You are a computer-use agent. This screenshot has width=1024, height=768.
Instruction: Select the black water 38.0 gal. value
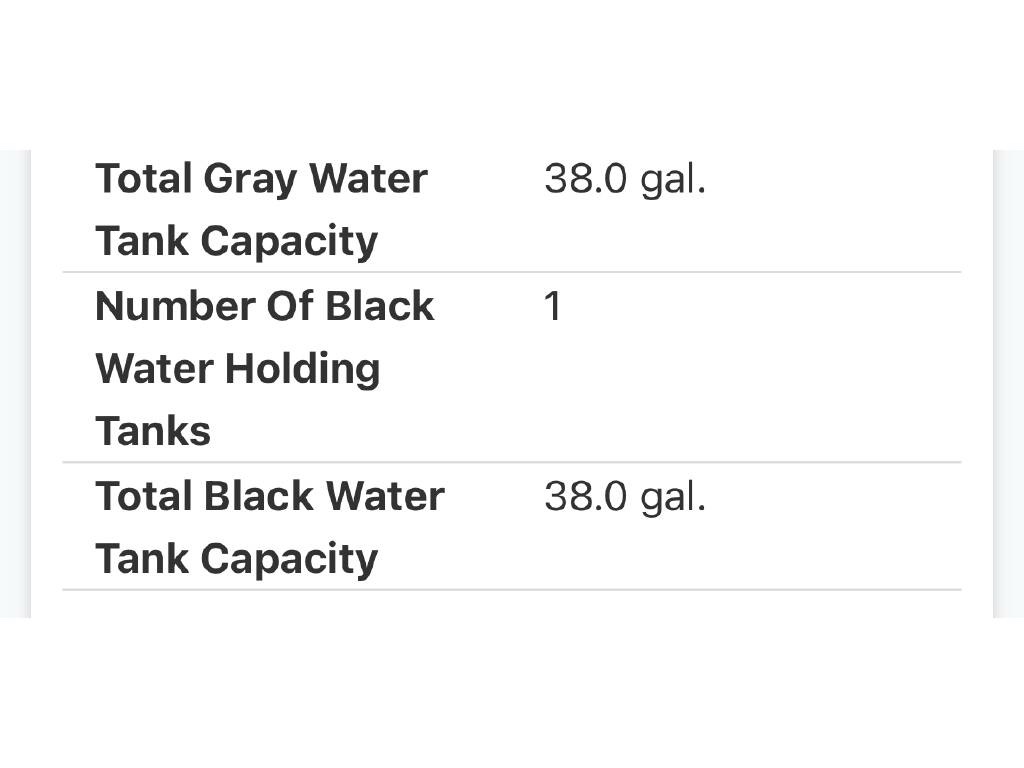(624, 497)
